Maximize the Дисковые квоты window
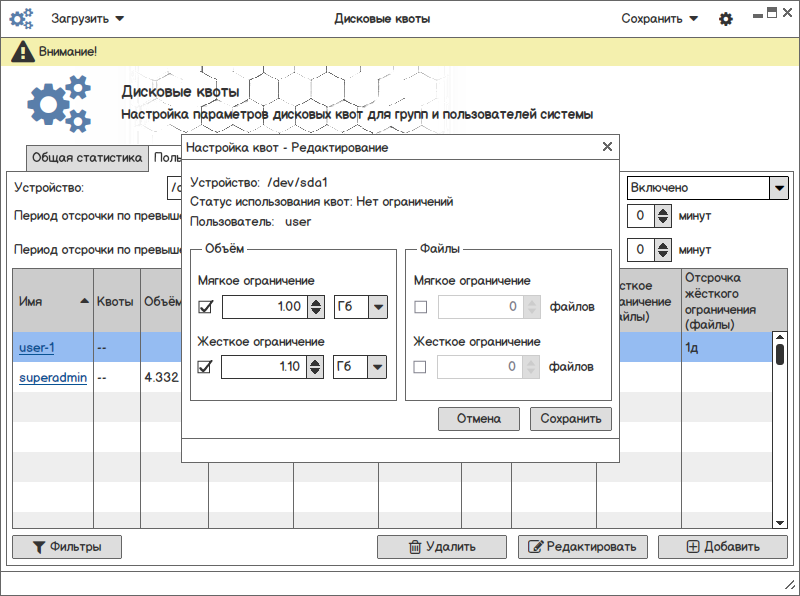Viewport: 800px width, 596px height. click(772, 13)
